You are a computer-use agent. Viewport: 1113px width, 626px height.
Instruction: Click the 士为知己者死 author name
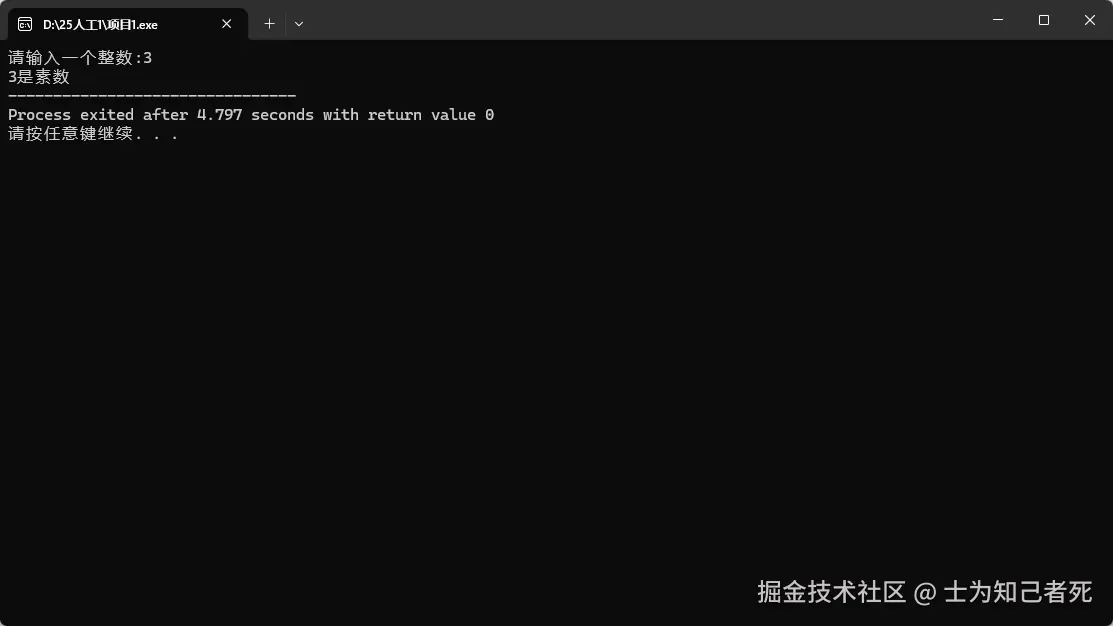point(1018,592)
